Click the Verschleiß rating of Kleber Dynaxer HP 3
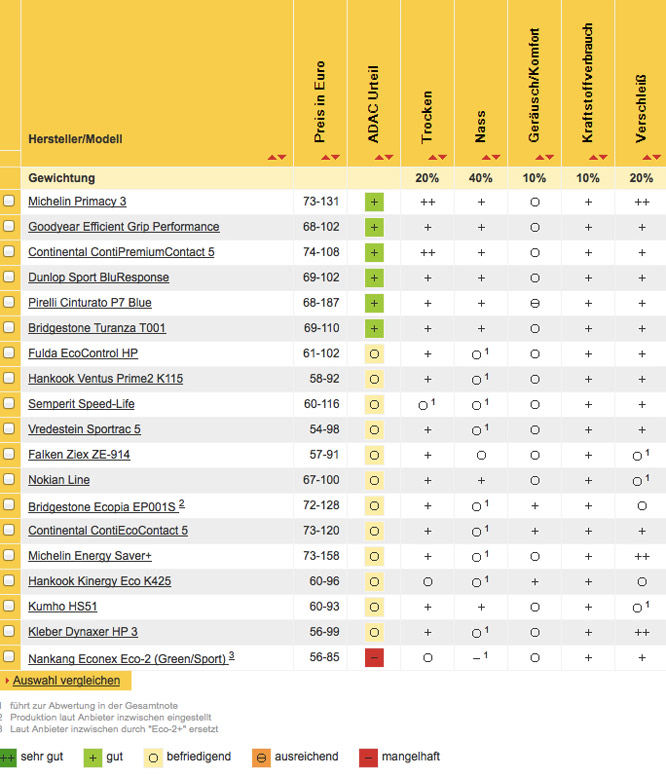 [642, 632]
